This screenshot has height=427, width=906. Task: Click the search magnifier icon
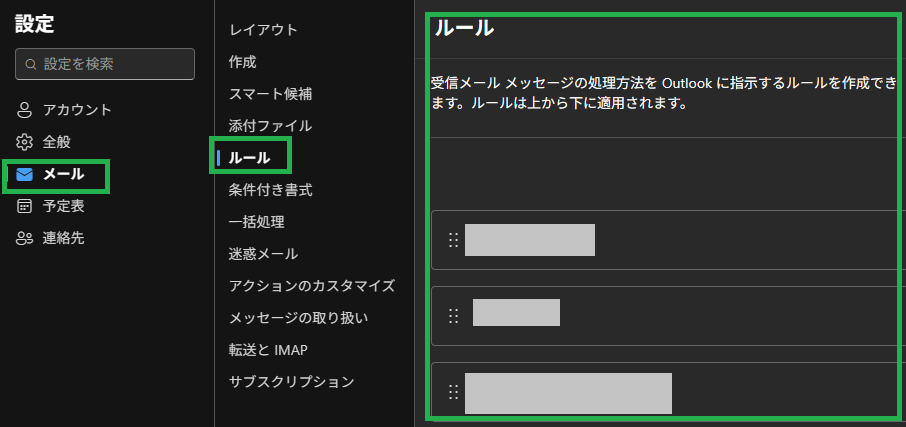coord(31,64)
